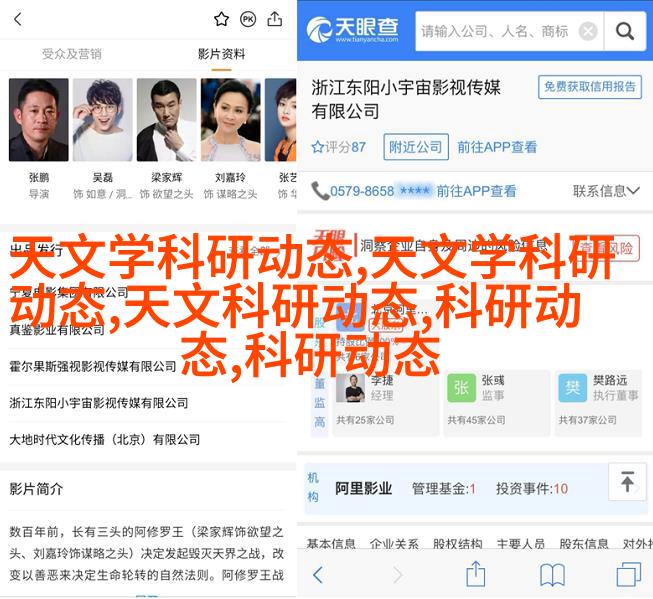
Task: Click the 附近公司 button
Action: point(416,147)
